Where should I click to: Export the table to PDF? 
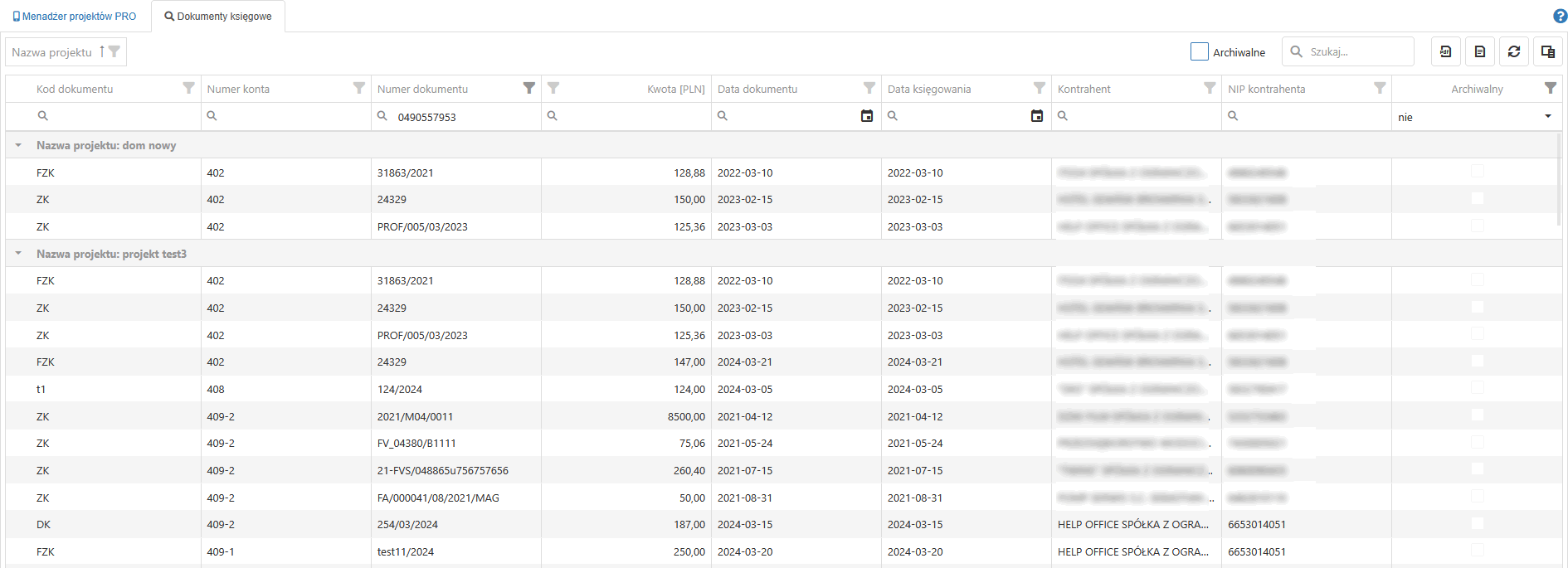click(x=1445, y=51)
